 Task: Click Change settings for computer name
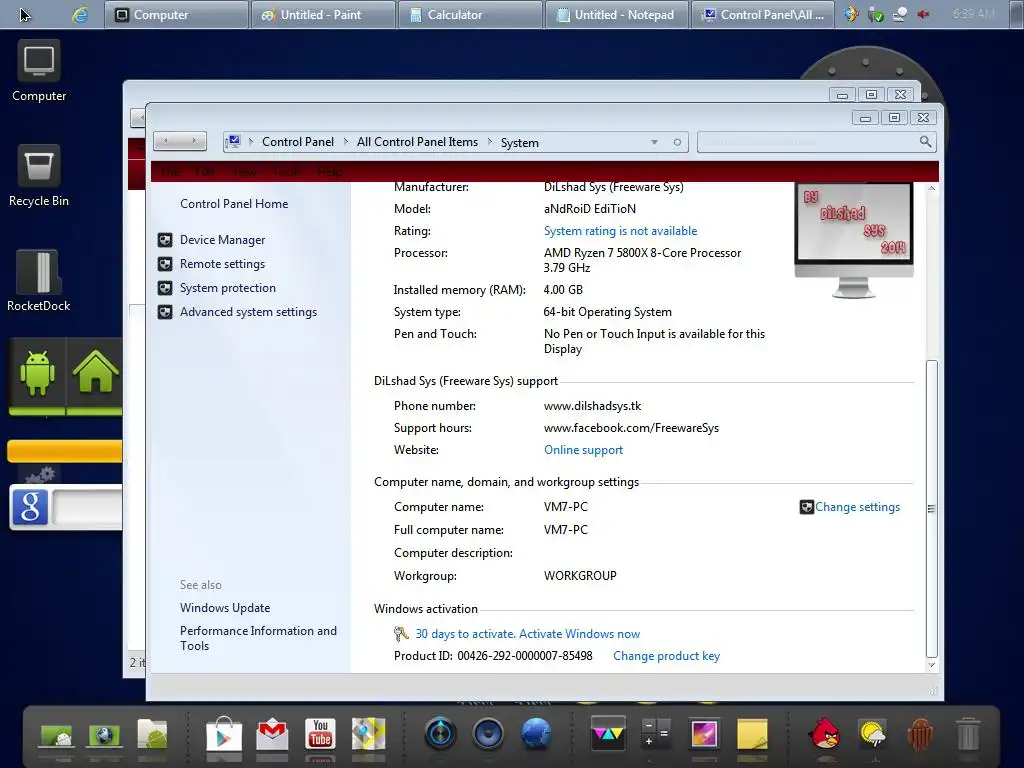(x=857, y=507)
